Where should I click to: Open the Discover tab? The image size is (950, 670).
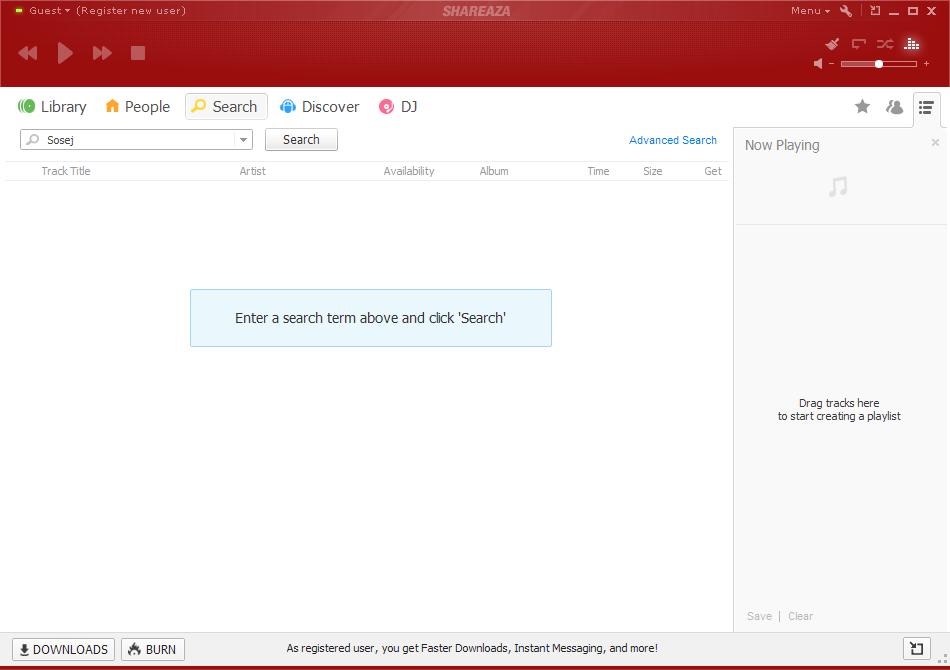(319, 107)
